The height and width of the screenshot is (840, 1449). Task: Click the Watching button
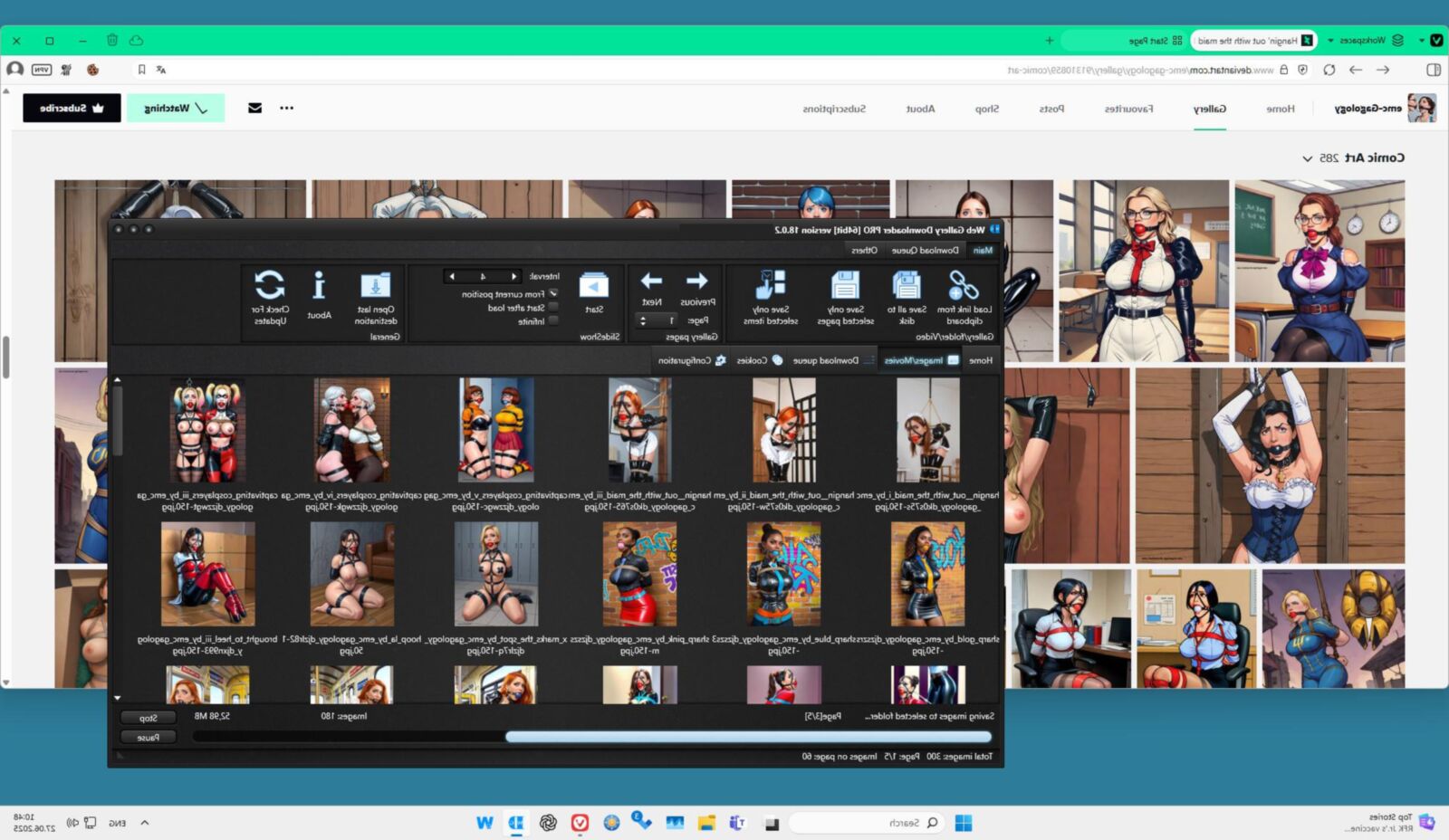[176, 108]
